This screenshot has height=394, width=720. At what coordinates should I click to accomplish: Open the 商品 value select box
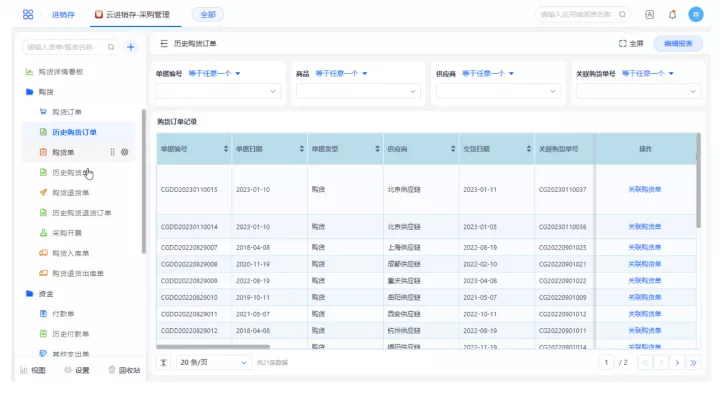click(358, 91)
